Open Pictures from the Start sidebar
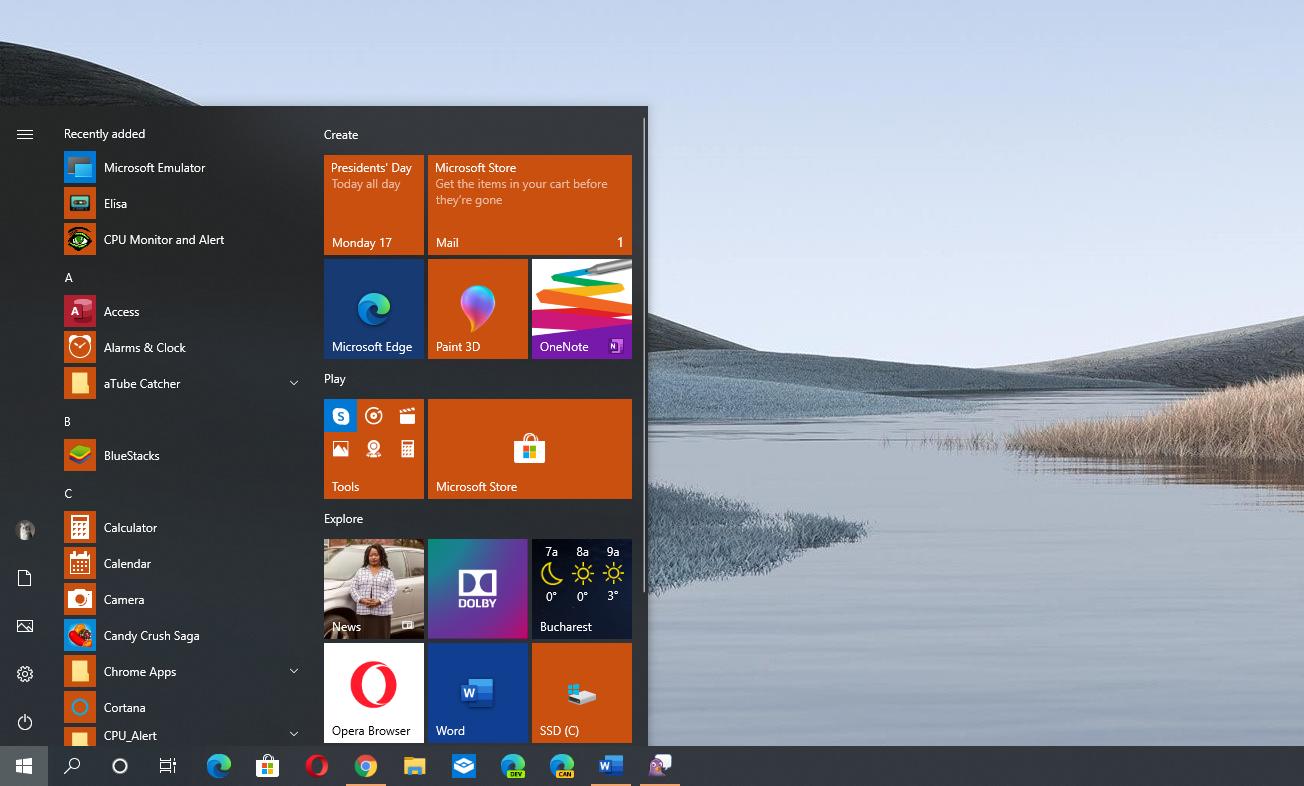1304x786 pixels. click(x=25, y=626)
